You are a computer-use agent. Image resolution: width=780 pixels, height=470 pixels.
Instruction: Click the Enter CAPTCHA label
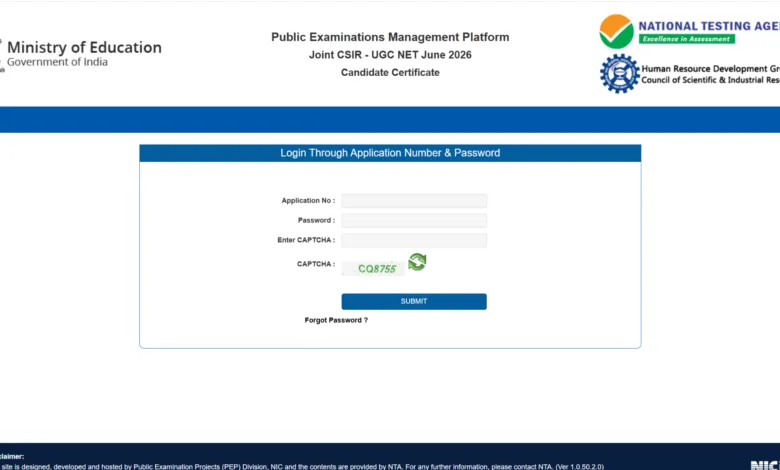[x=306, y=240]
